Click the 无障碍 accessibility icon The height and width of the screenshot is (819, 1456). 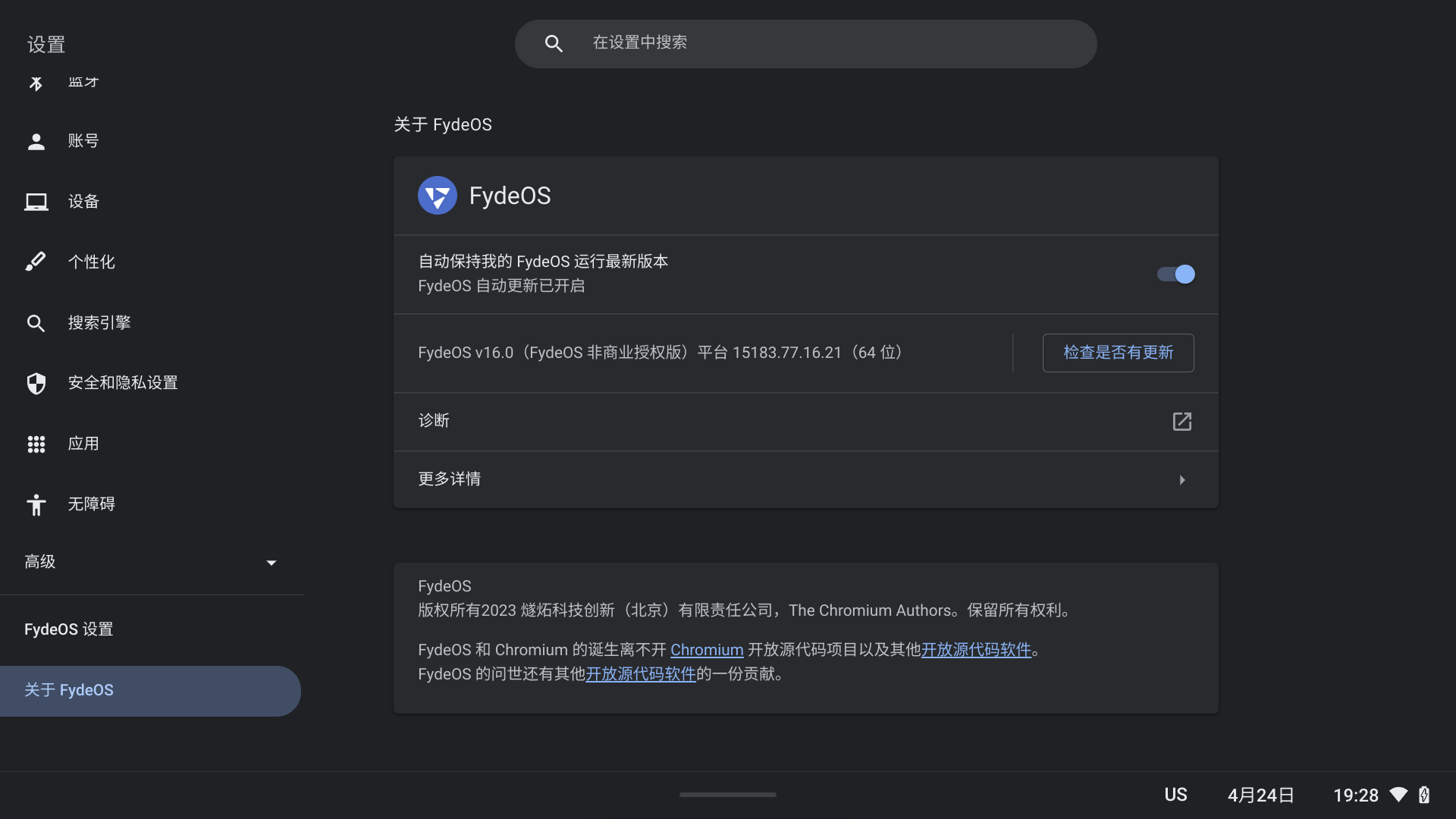coord(36,504)
